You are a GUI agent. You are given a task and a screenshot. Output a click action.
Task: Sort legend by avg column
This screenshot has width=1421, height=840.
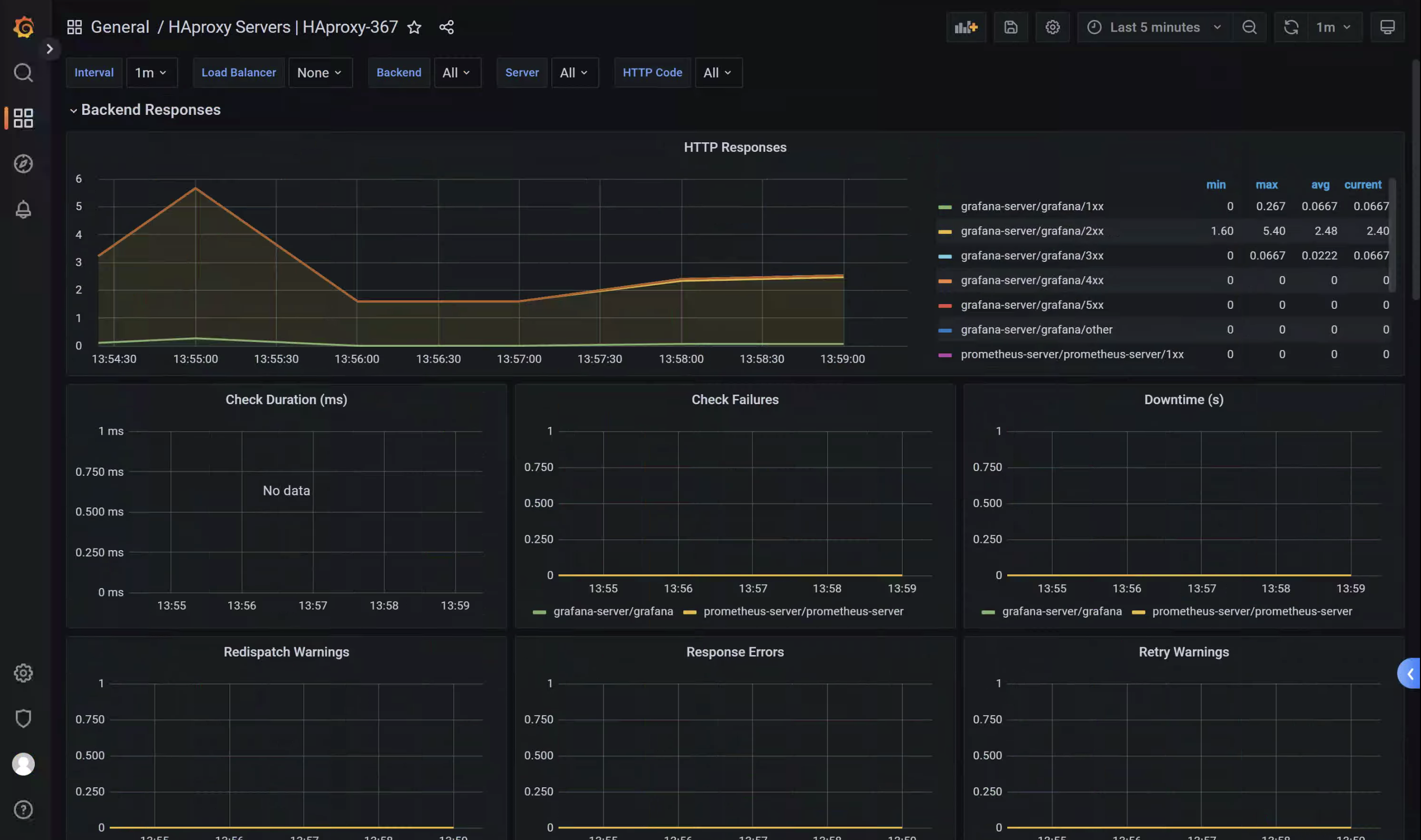pyautogui.click(x=1320, y=184)
